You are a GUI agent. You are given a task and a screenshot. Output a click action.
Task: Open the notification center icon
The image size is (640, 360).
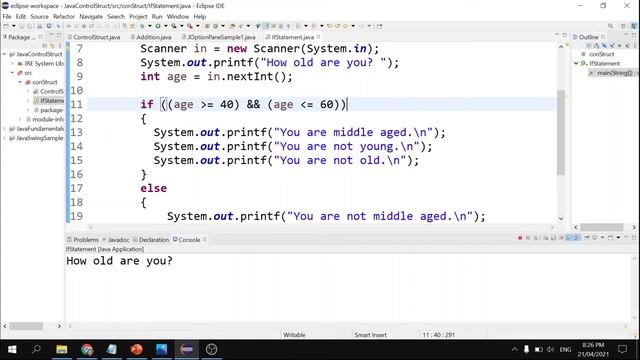tap(622, 349)
